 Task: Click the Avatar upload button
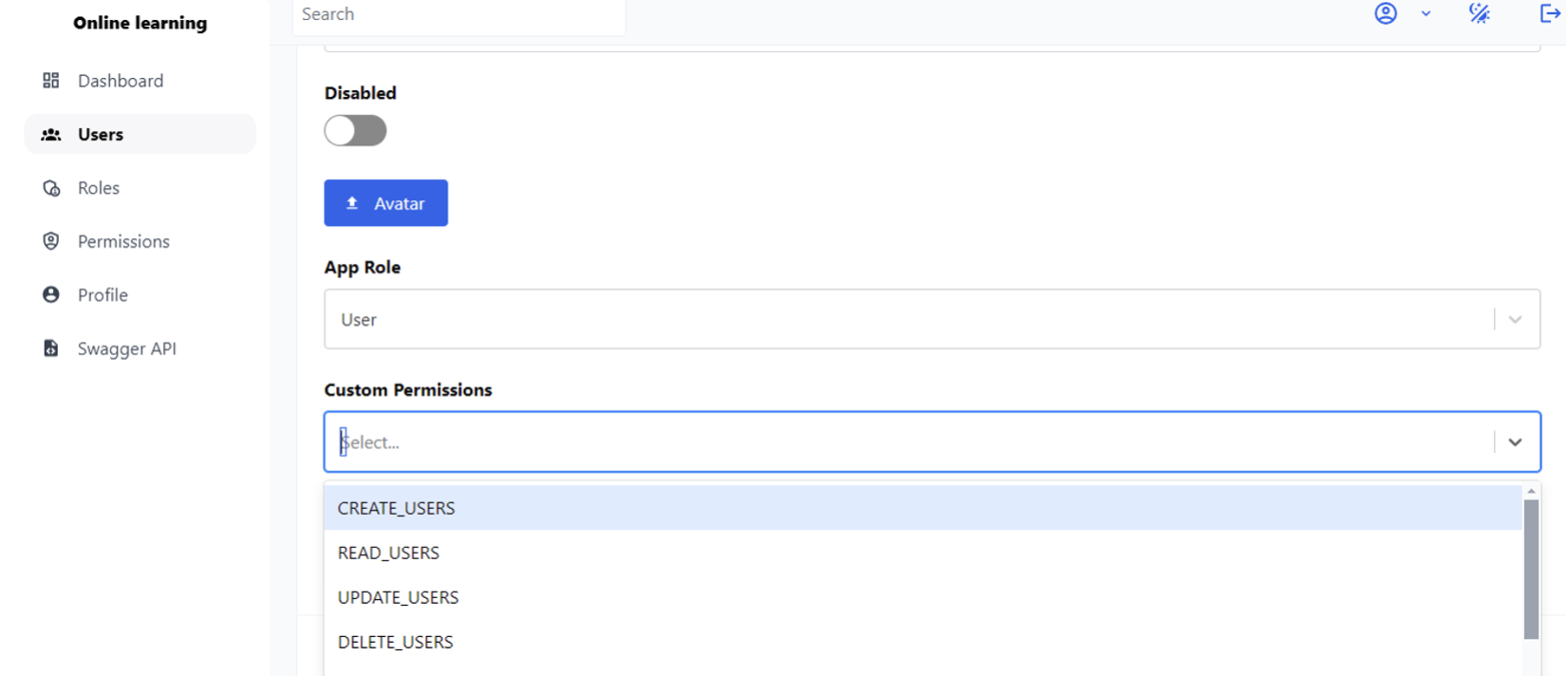pyautogui.click(x=385, y=203)
